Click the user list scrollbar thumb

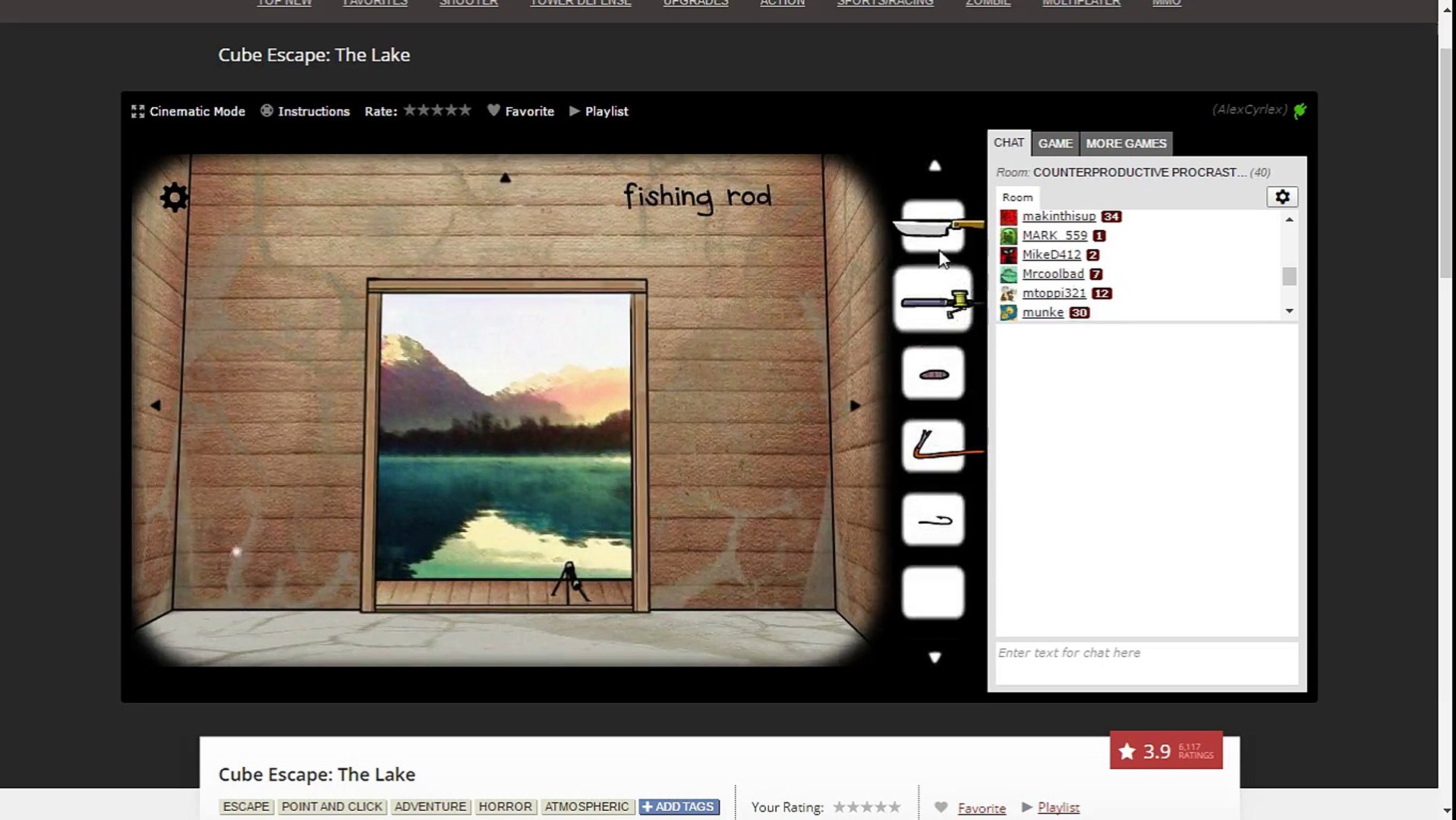coord(1289,276)
